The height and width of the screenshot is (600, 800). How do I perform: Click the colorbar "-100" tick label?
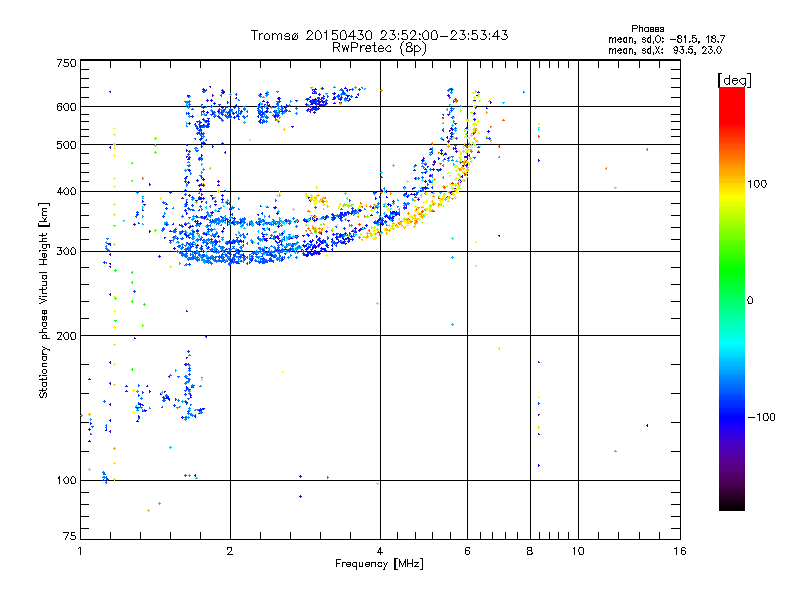coord(761,417)
